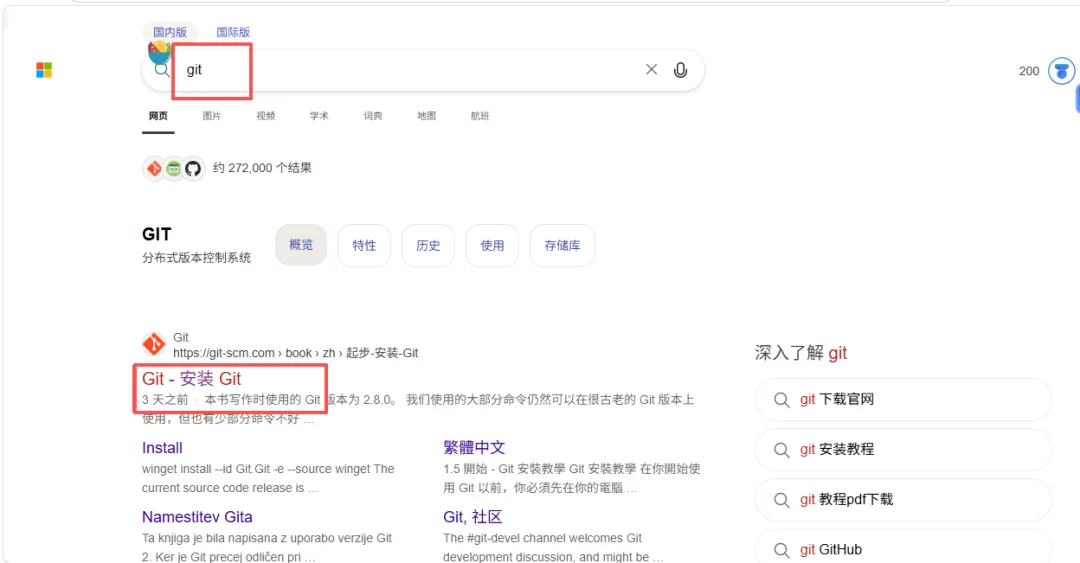Click the magnifier icon in search box
1080x563 pixels.
[161, 70]
